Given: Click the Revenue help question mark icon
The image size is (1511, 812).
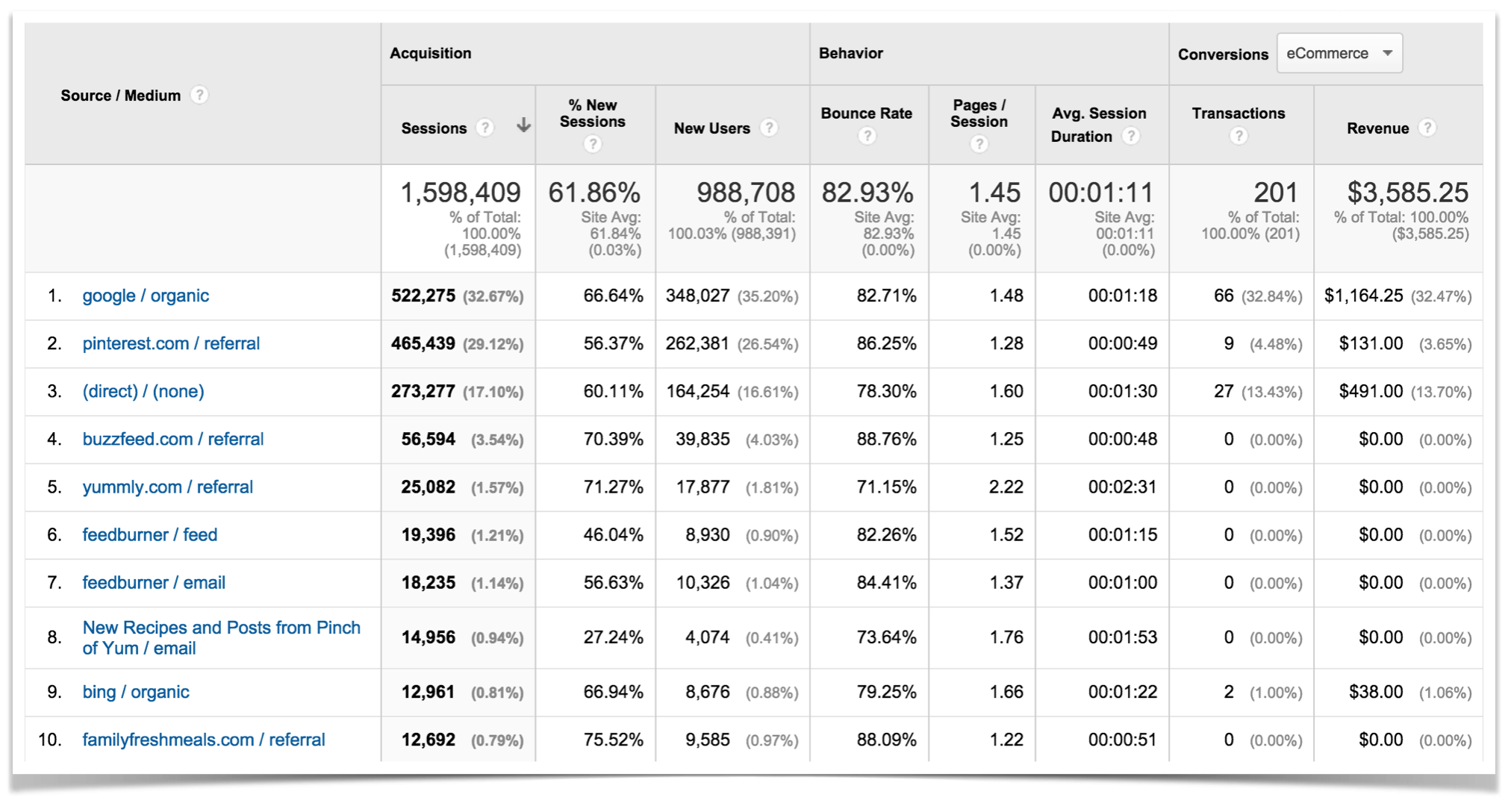Looking at the screenshot, I should (1428, 128).
